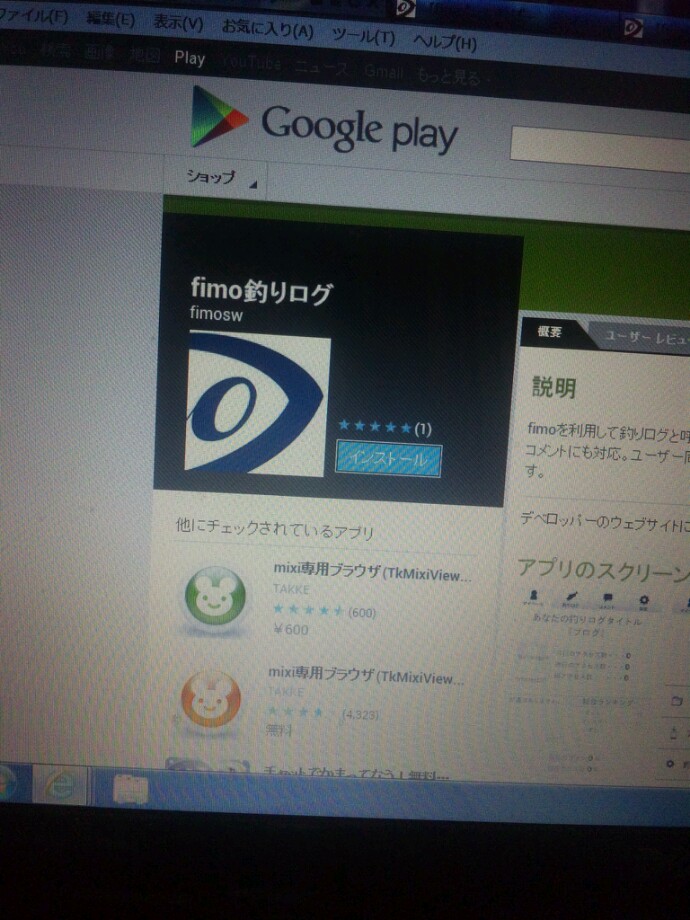The height and width of the screenshot is (920, 690).
Task: Focus the Google Play search field
Action: pos(600,150)
